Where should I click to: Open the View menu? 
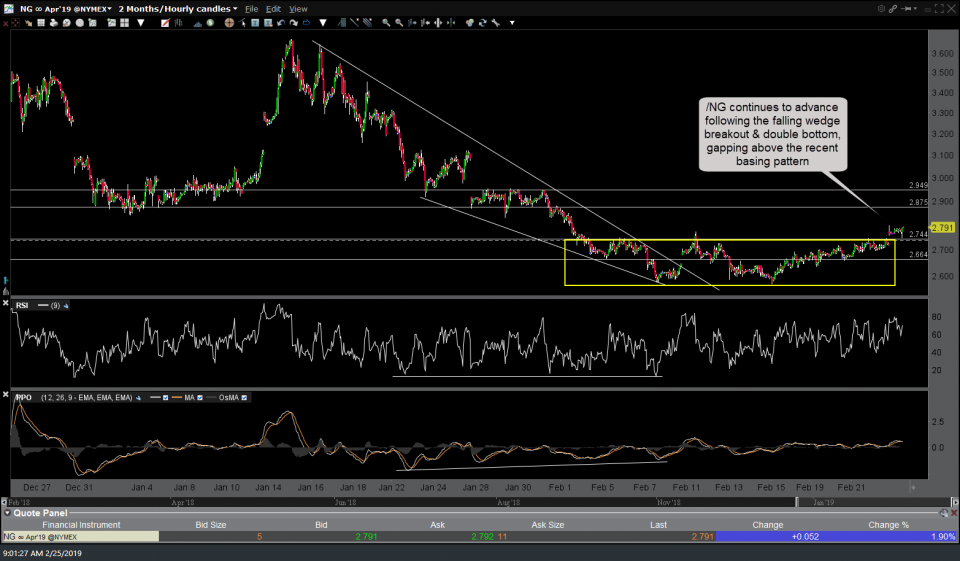pyautogui.click(x=298, y=8)
